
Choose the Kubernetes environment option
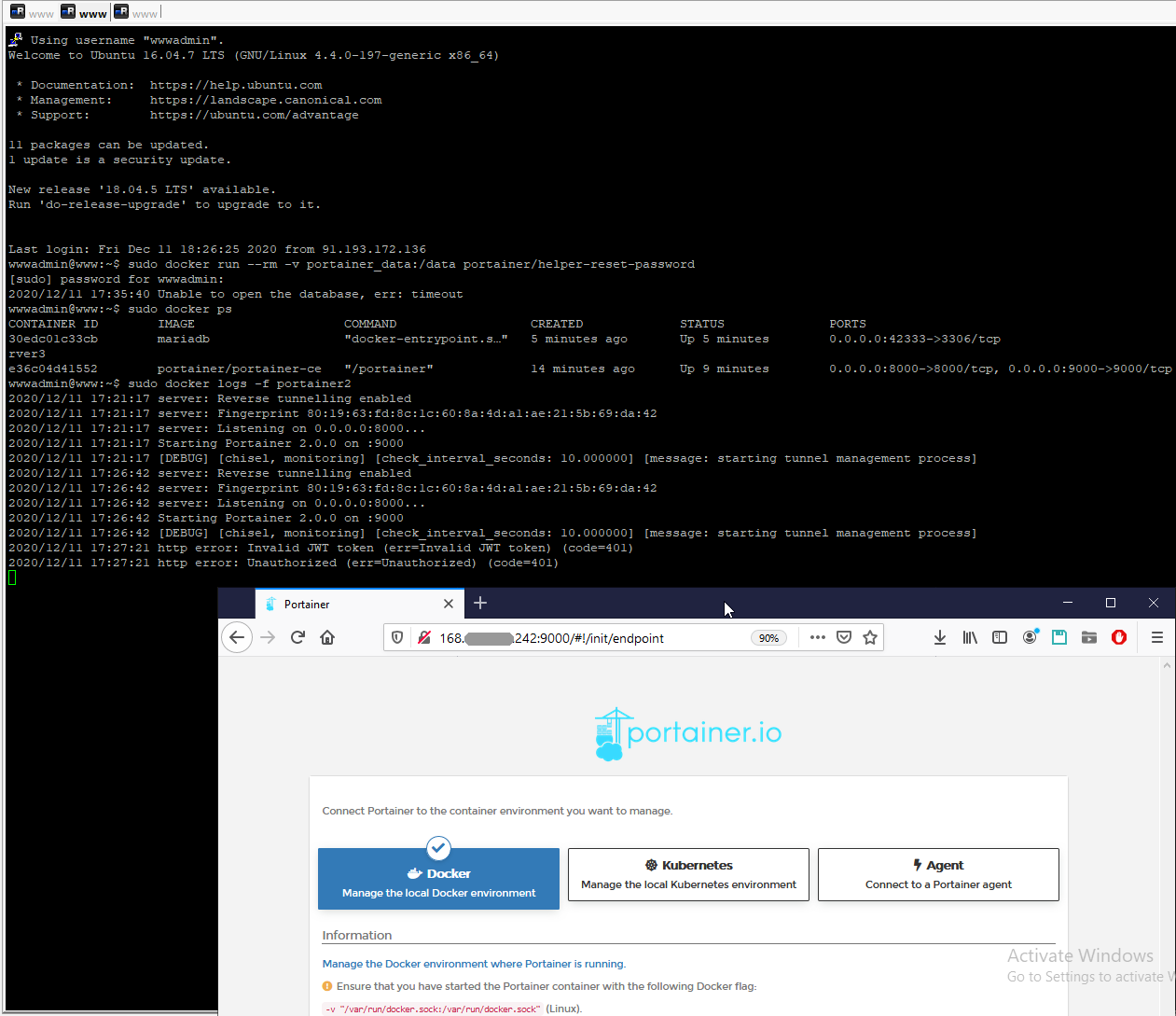tap(688, 874)
